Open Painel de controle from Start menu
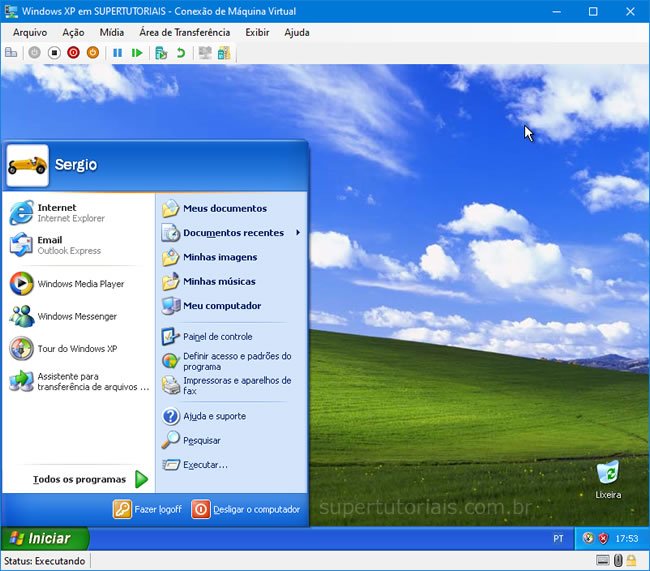 coord(217,337)
